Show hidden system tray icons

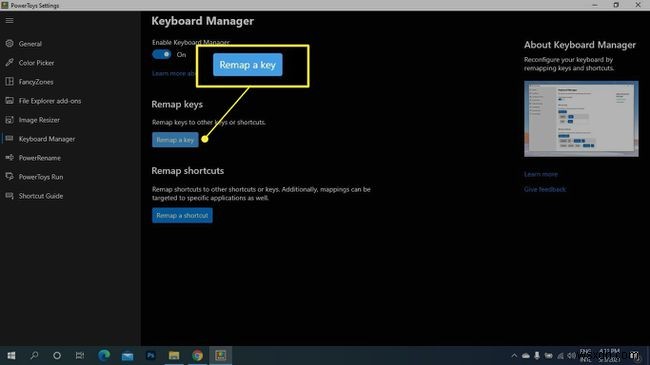[514, 355]
